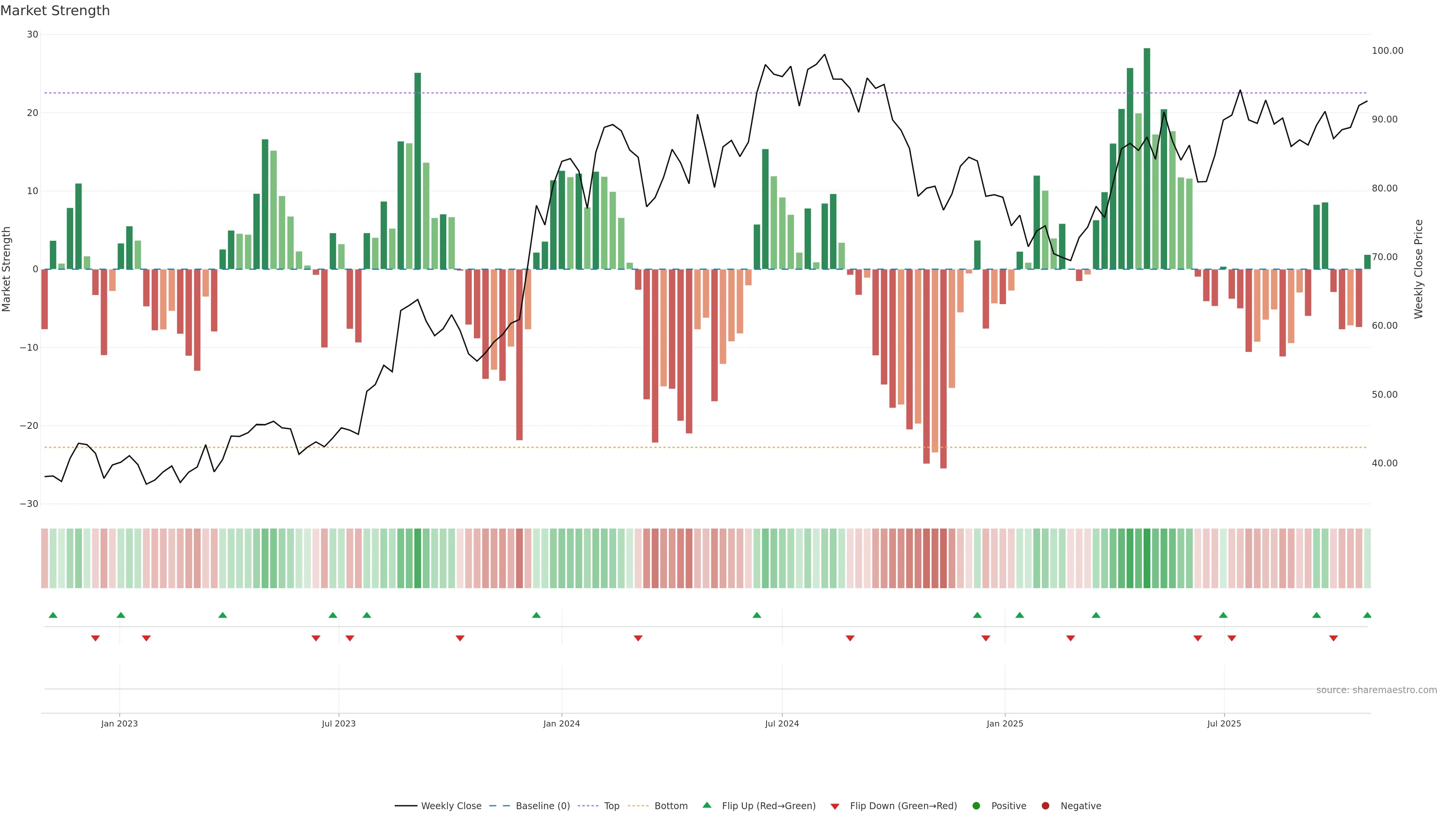This screenshot has height=819, width=1456.
Task: Click the green Flip Up legend triangle
Action: [706, 805]
